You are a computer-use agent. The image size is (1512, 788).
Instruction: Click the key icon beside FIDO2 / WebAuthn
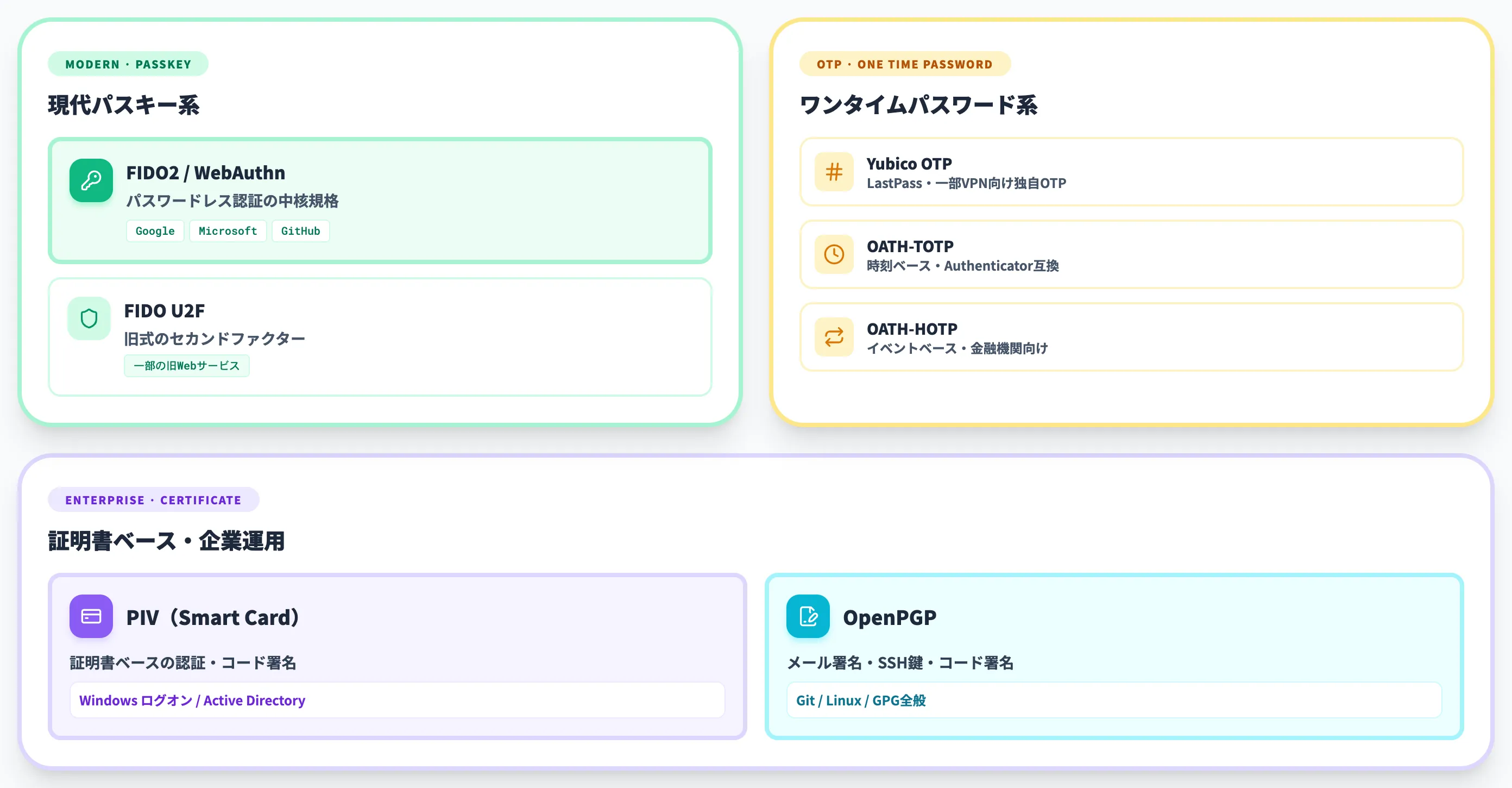[91, 180]
